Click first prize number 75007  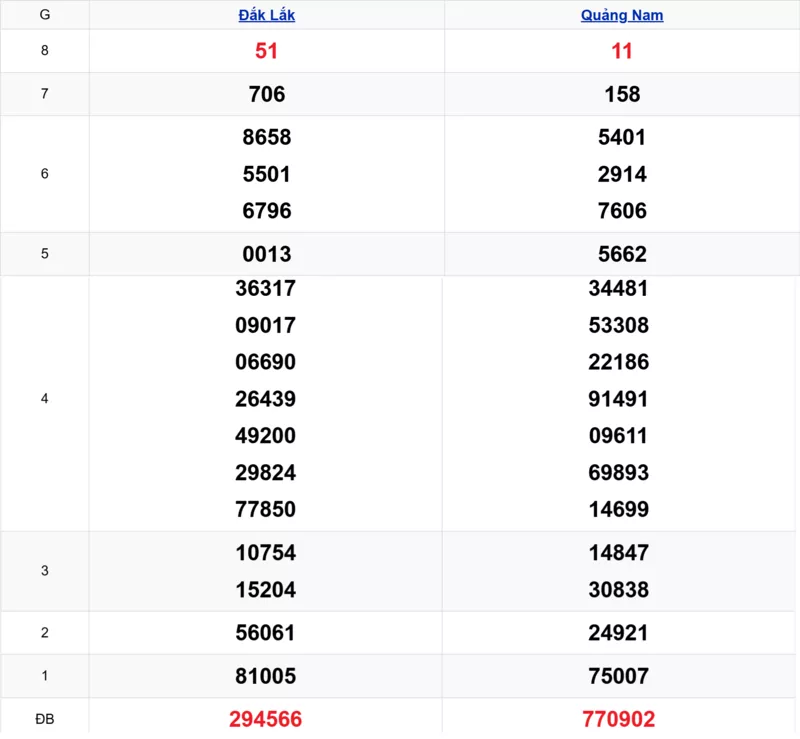[x=619, y=676]
